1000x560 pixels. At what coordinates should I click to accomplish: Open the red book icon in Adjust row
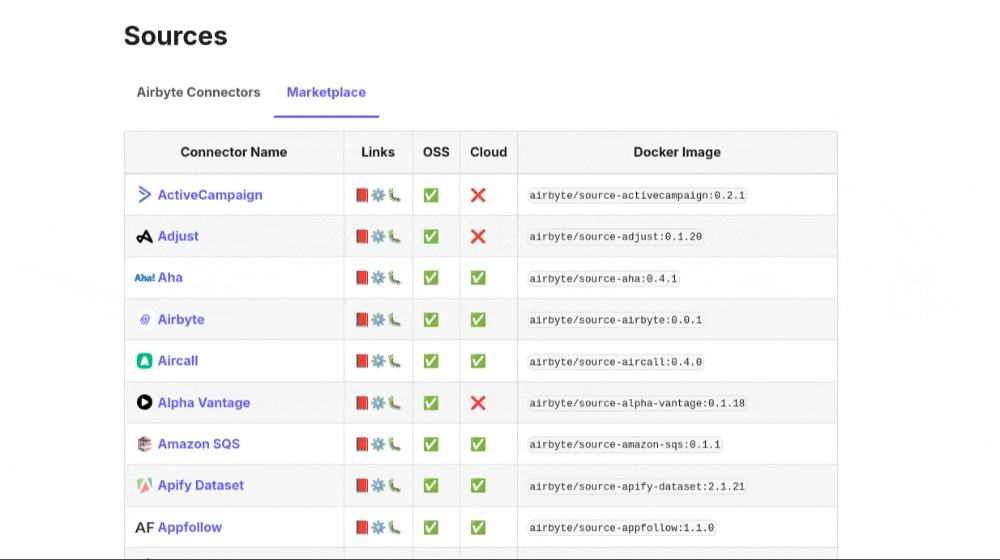click(362, 237)
